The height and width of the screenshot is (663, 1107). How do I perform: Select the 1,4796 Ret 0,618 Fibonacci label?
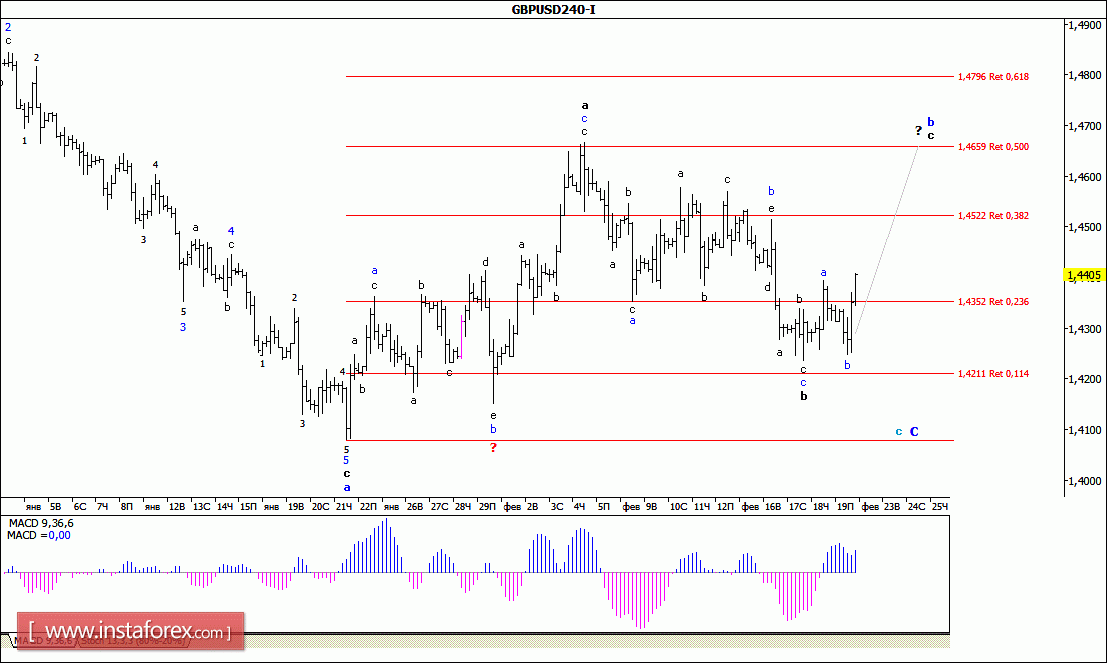(x=993, y=76)
